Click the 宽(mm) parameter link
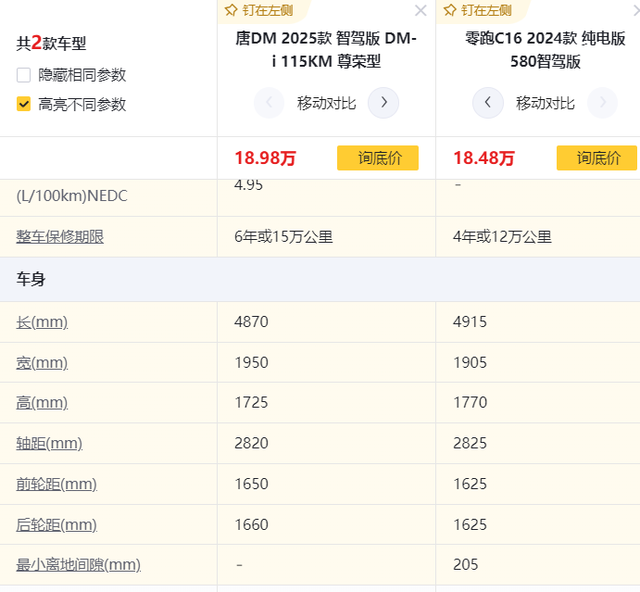 pos(42,362)
